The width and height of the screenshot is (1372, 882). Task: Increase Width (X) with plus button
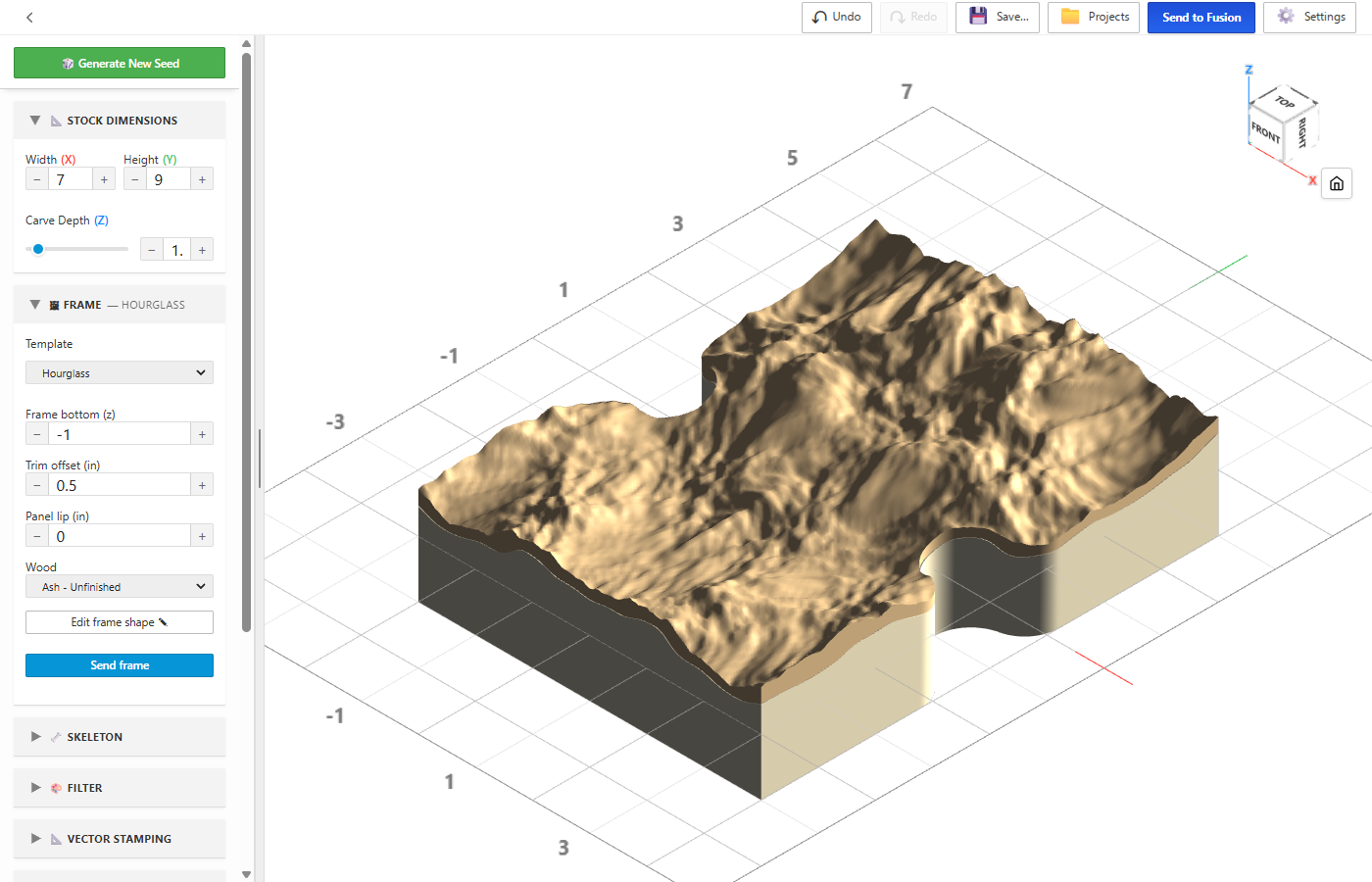point(104,179)
